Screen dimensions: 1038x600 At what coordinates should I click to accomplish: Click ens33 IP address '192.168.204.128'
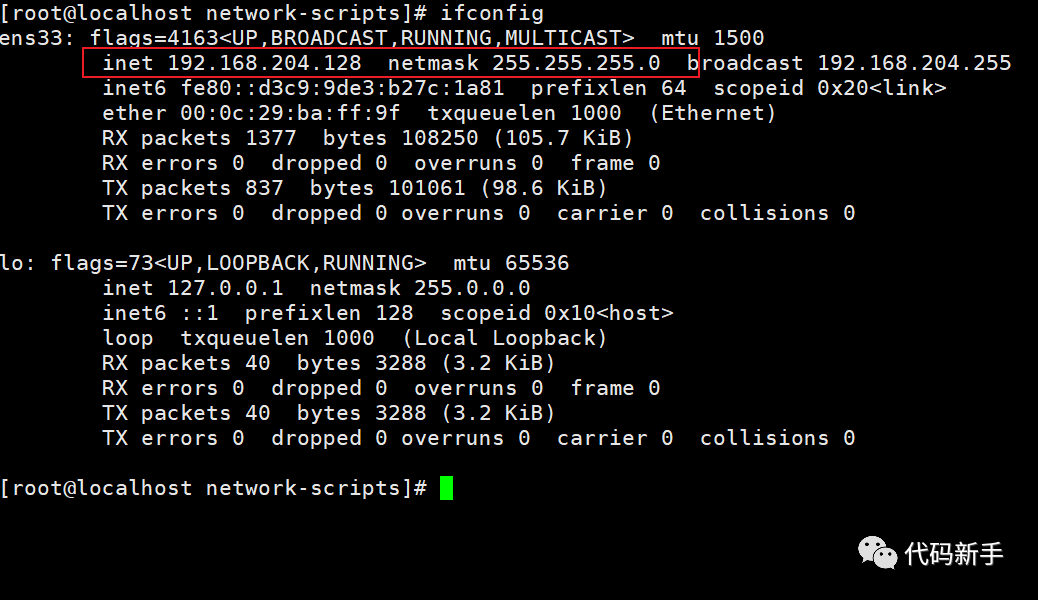pos(264,63)
